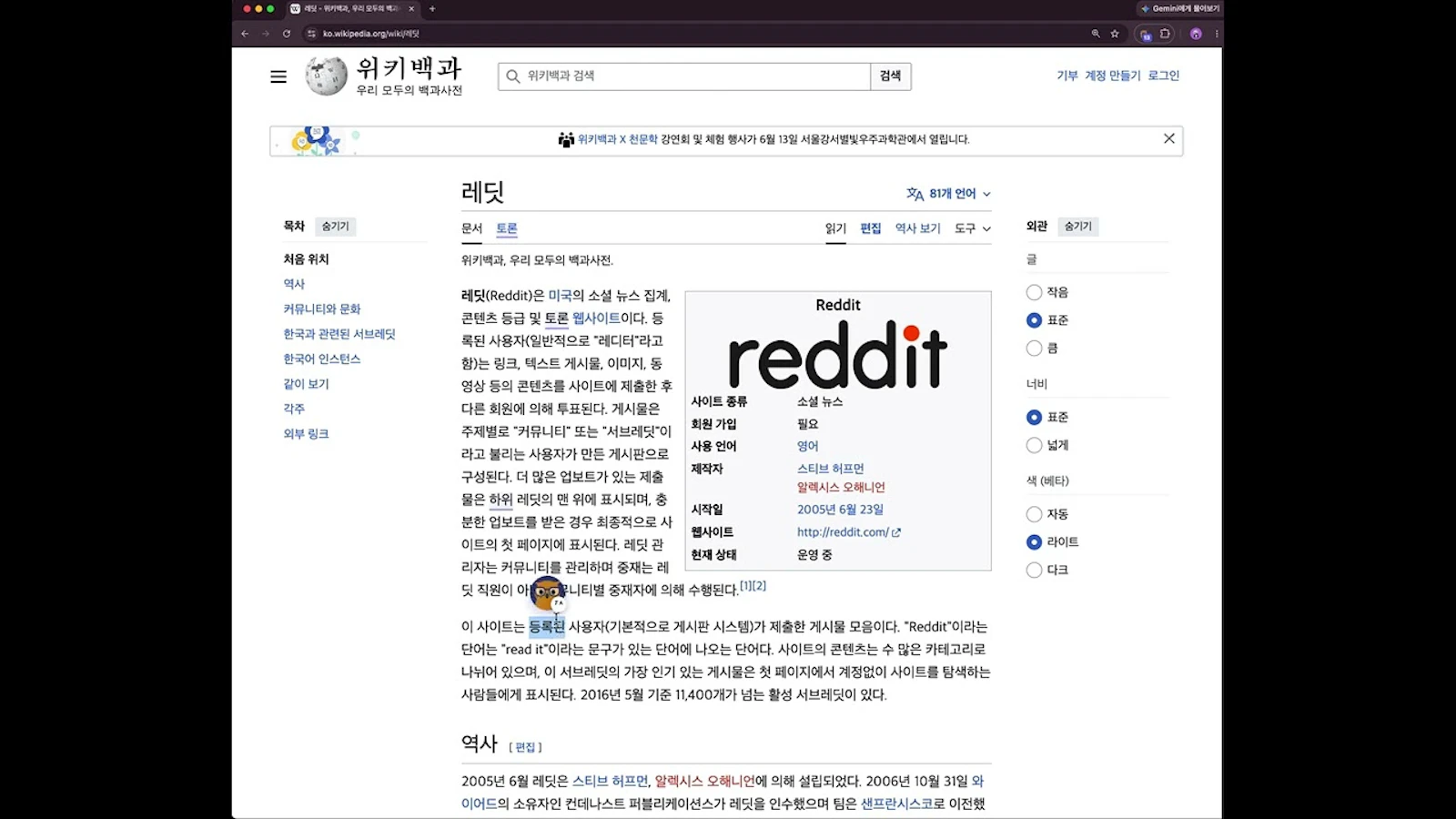Open a new browser tab with plus icon

(x=432, y=8)
